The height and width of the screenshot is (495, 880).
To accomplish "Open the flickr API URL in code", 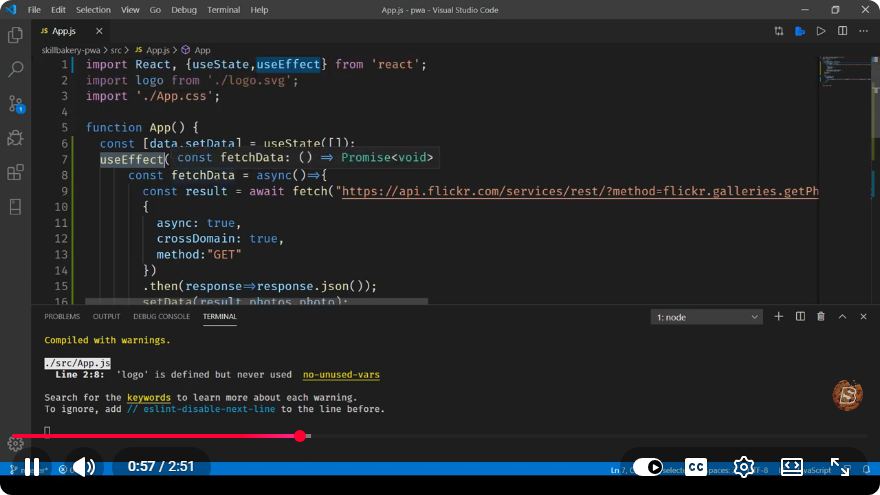I will 580,191.
